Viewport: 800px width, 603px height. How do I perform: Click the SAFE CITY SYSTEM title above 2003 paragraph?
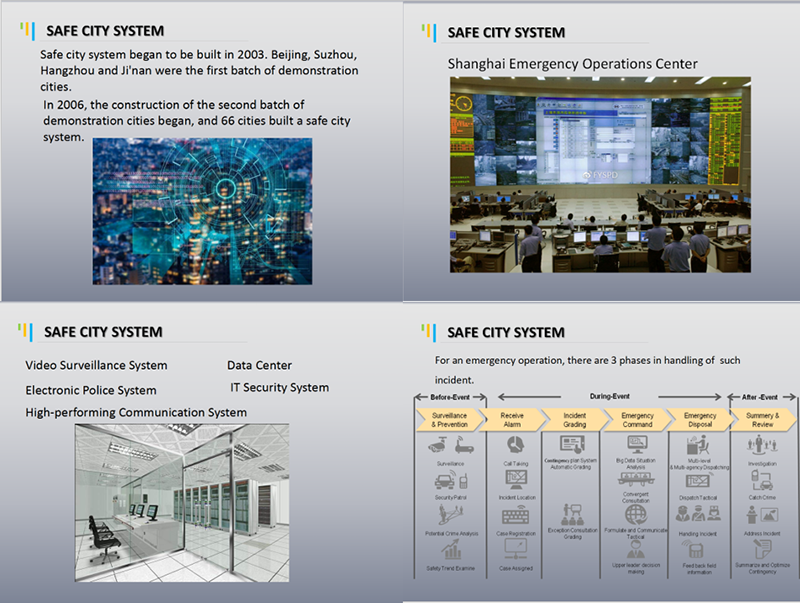pyautogui.click(x=105, y=31)
